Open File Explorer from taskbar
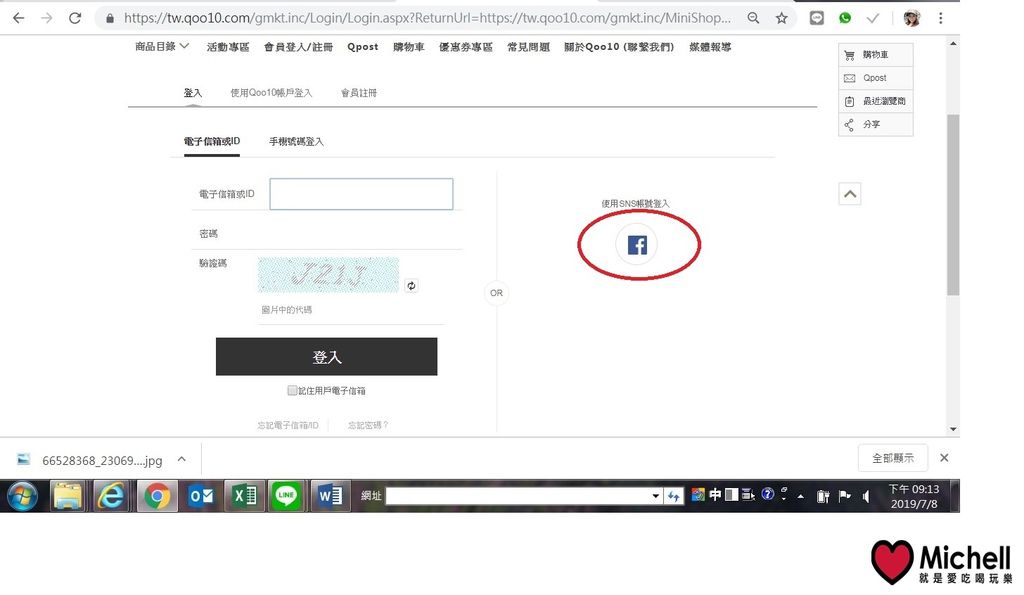 (x=68, y=496)
